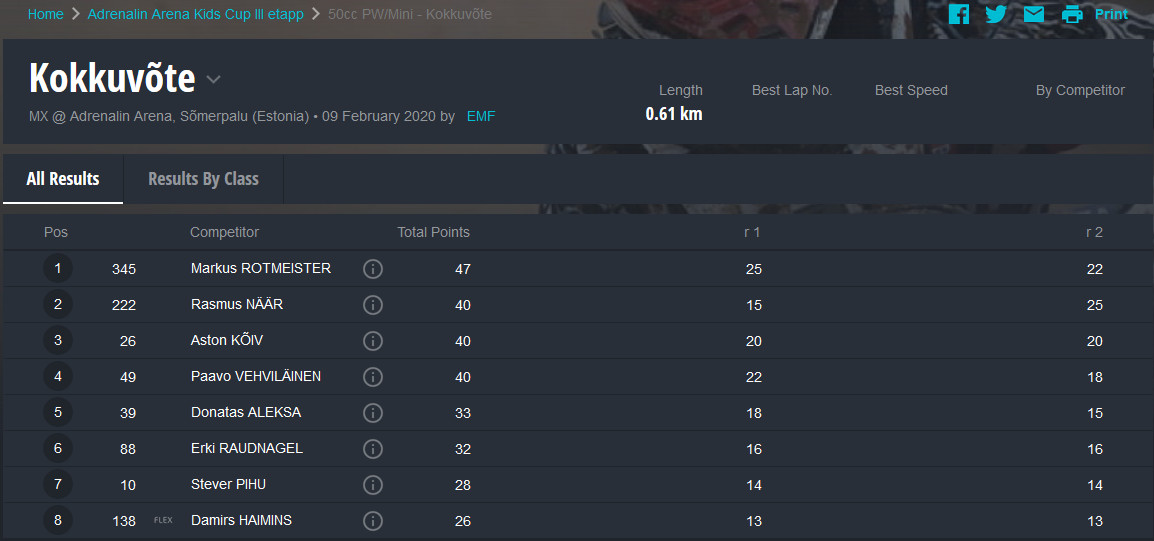Select By Competitor header option
The image size is (1154, 541).
(x=1080, y=91)
